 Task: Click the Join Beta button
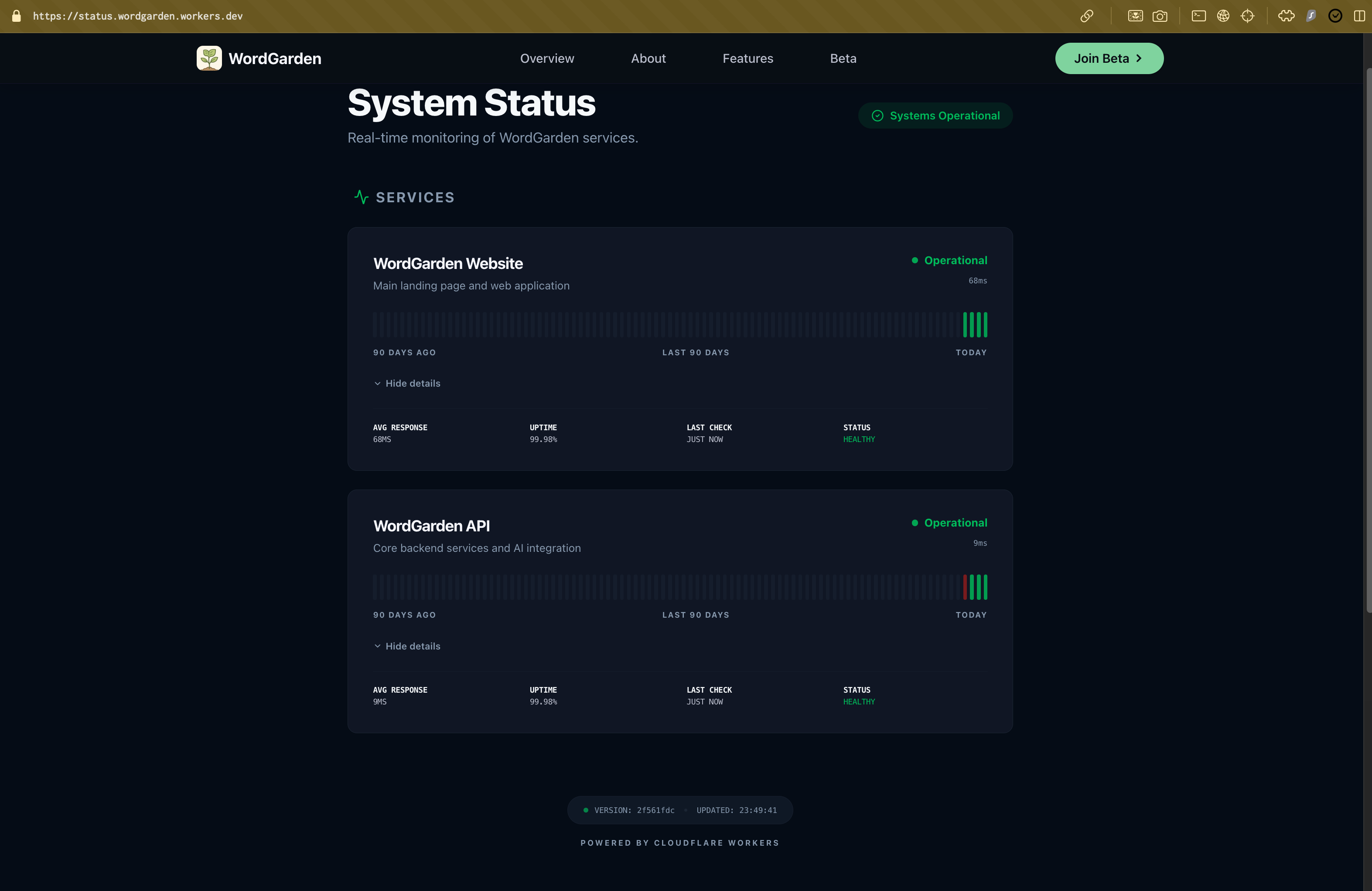coord(1109,58)
